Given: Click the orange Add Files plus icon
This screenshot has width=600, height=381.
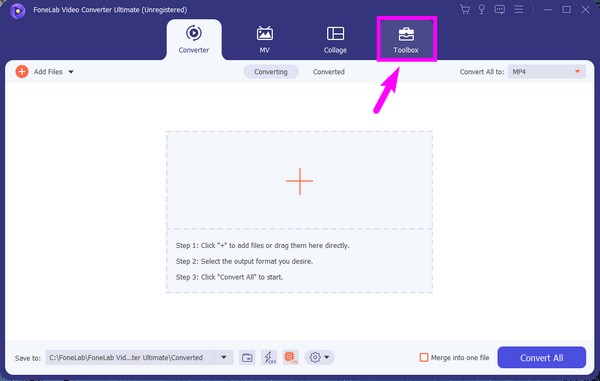Looking at the screenshot, I should click(22, 72).
